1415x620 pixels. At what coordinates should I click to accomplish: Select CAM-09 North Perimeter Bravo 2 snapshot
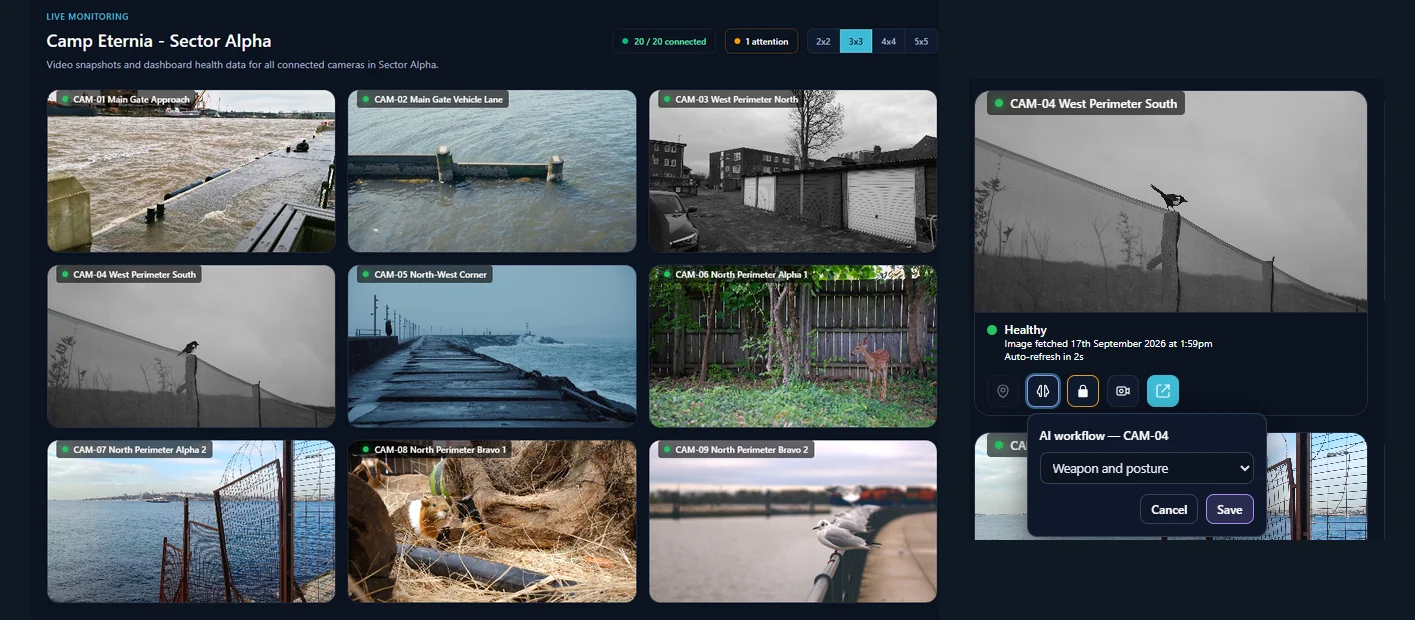point(793,521)
